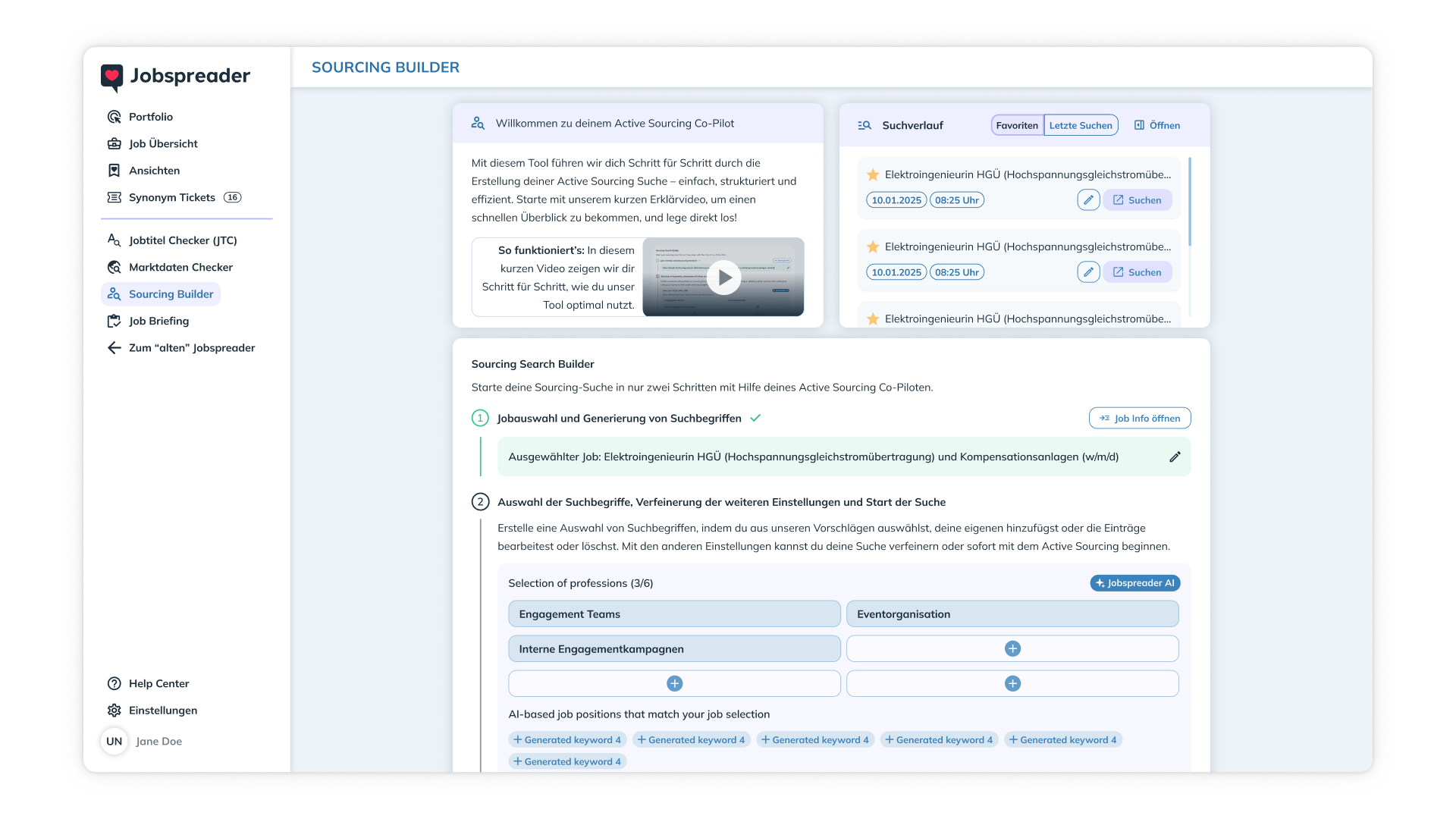Open Help Center from the sidebar
This screenshot has width=1456, height=819.
coord(158,683)
